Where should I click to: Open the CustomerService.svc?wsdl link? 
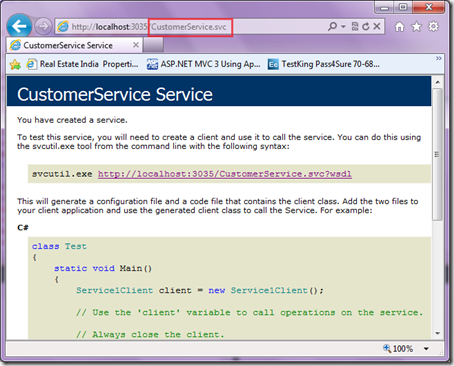[225, 174]
